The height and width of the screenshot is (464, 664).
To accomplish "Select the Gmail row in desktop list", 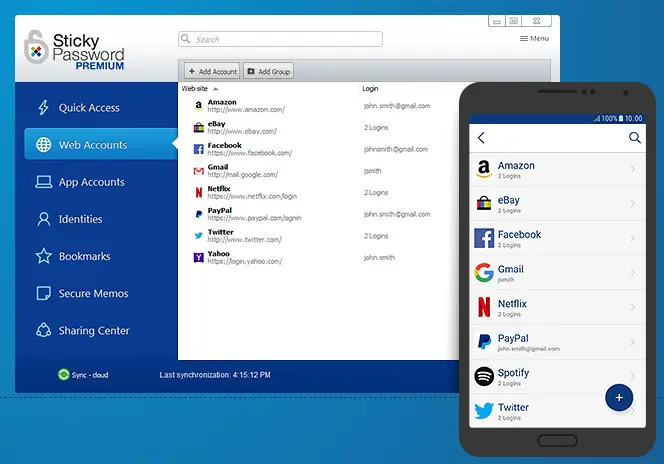I will pyautogui.click(x=318, y=171).
